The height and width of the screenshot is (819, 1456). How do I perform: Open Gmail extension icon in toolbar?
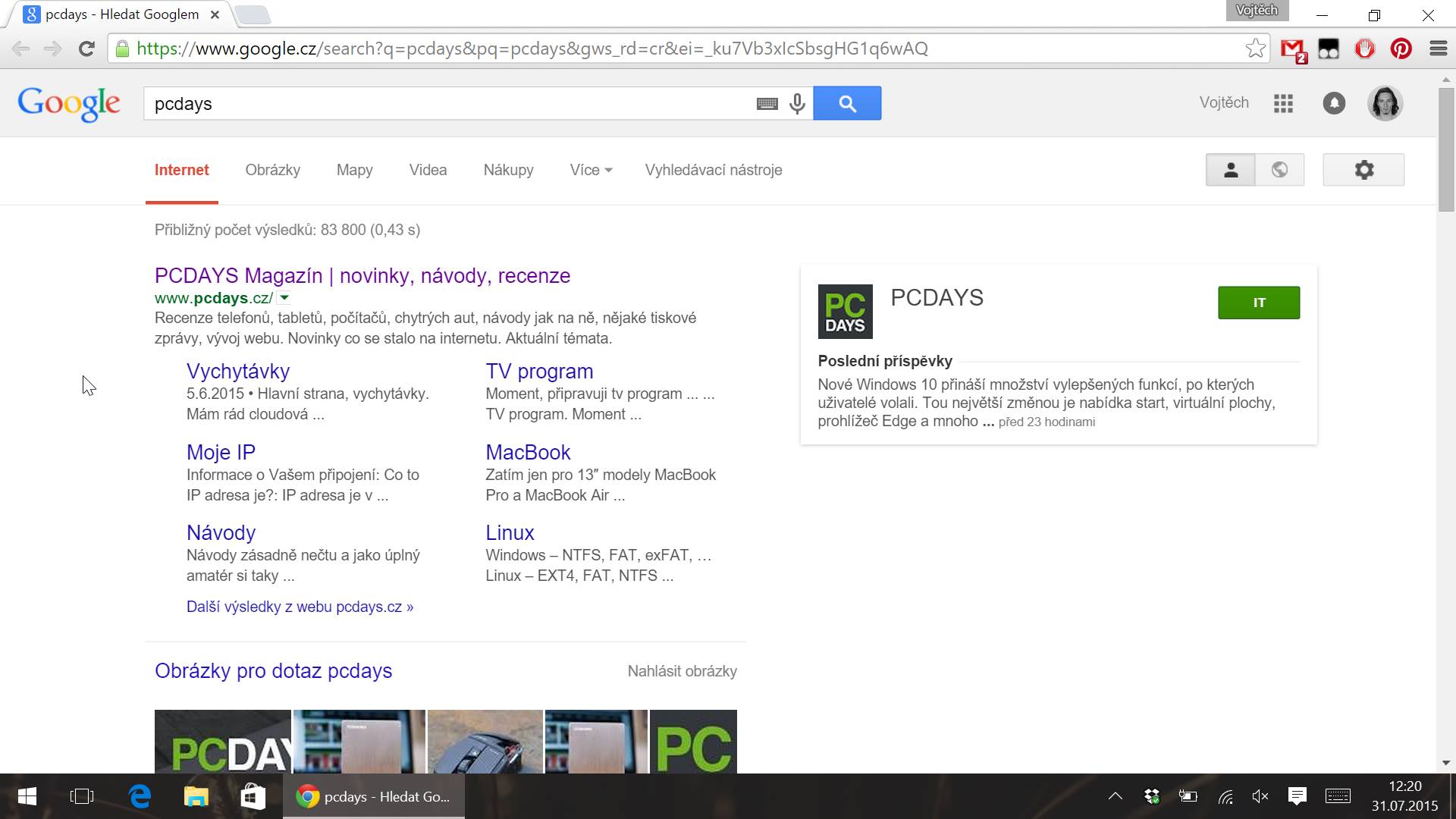[x=1293, y=49]
